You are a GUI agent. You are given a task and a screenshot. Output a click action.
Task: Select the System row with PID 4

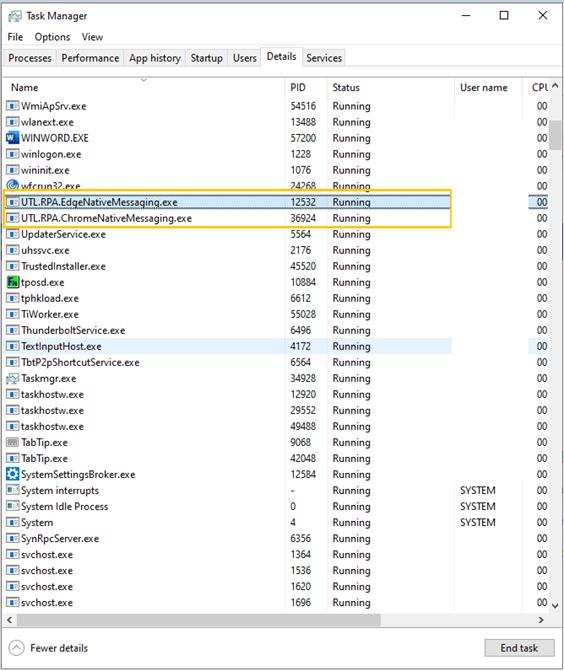coord(276,523)
